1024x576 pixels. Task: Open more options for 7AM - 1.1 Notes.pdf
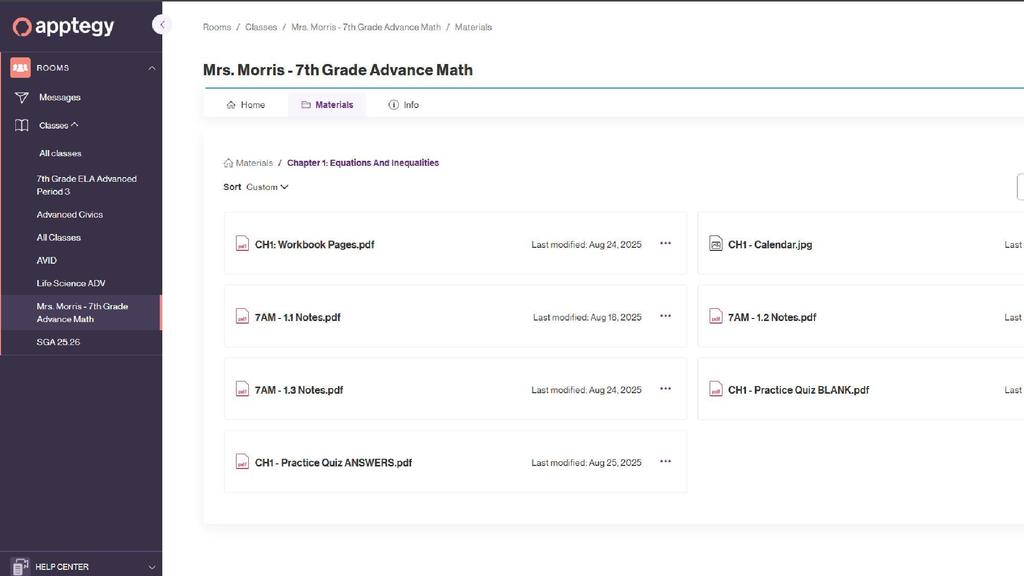pyautogui.click(x=665, y=316)
